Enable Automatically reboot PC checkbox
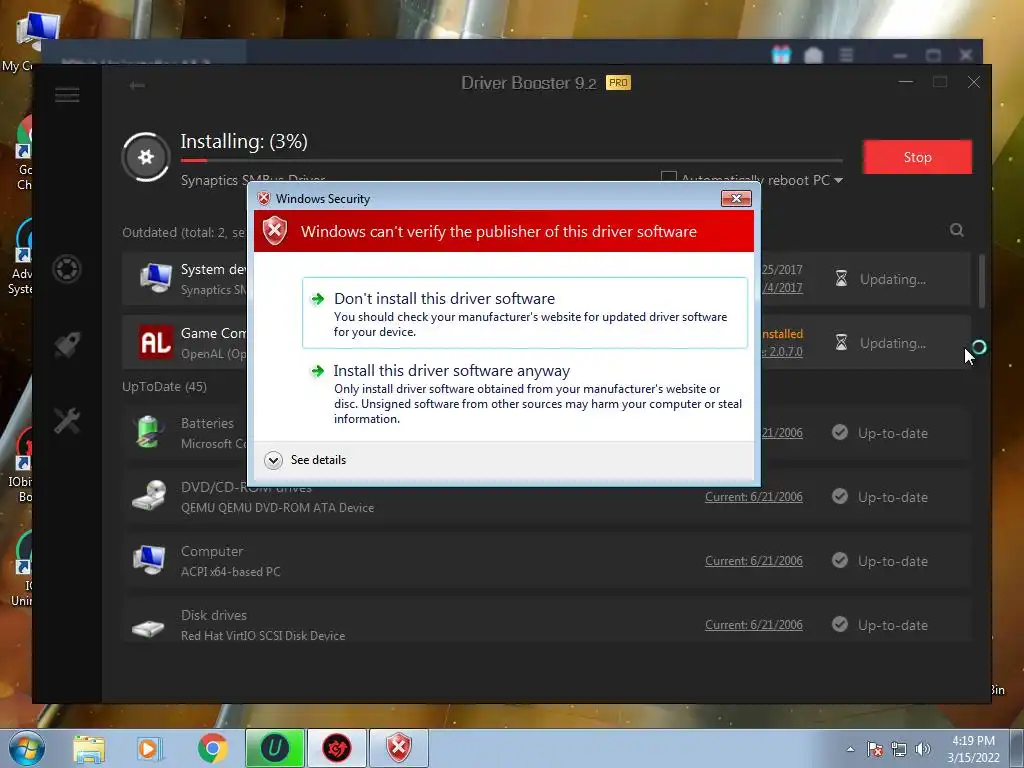 669,179
